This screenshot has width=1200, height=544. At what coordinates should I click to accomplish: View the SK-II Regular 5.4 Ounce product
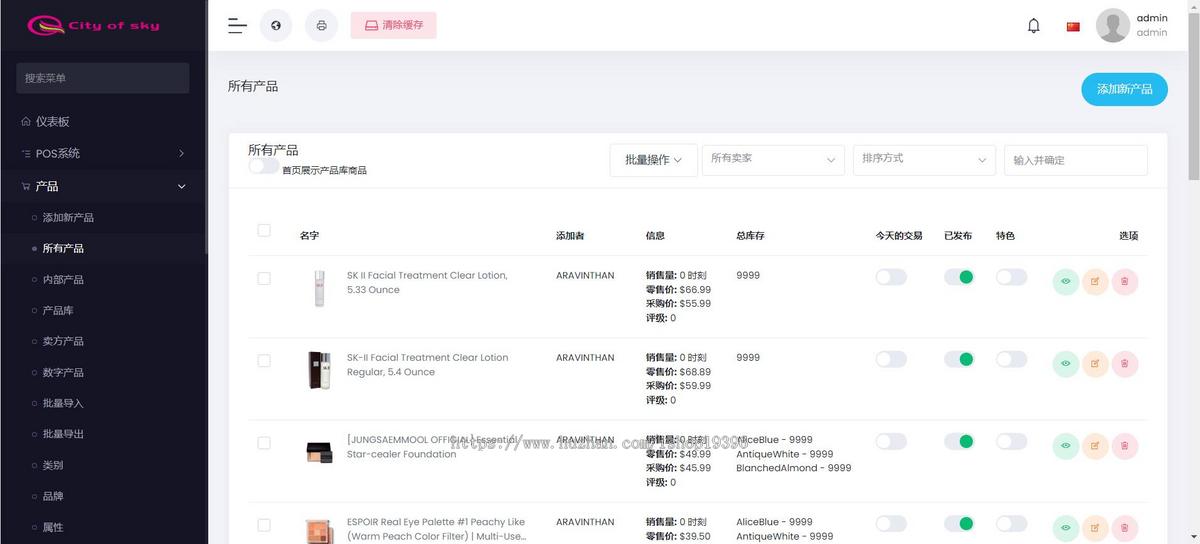tap(1066, 364)
